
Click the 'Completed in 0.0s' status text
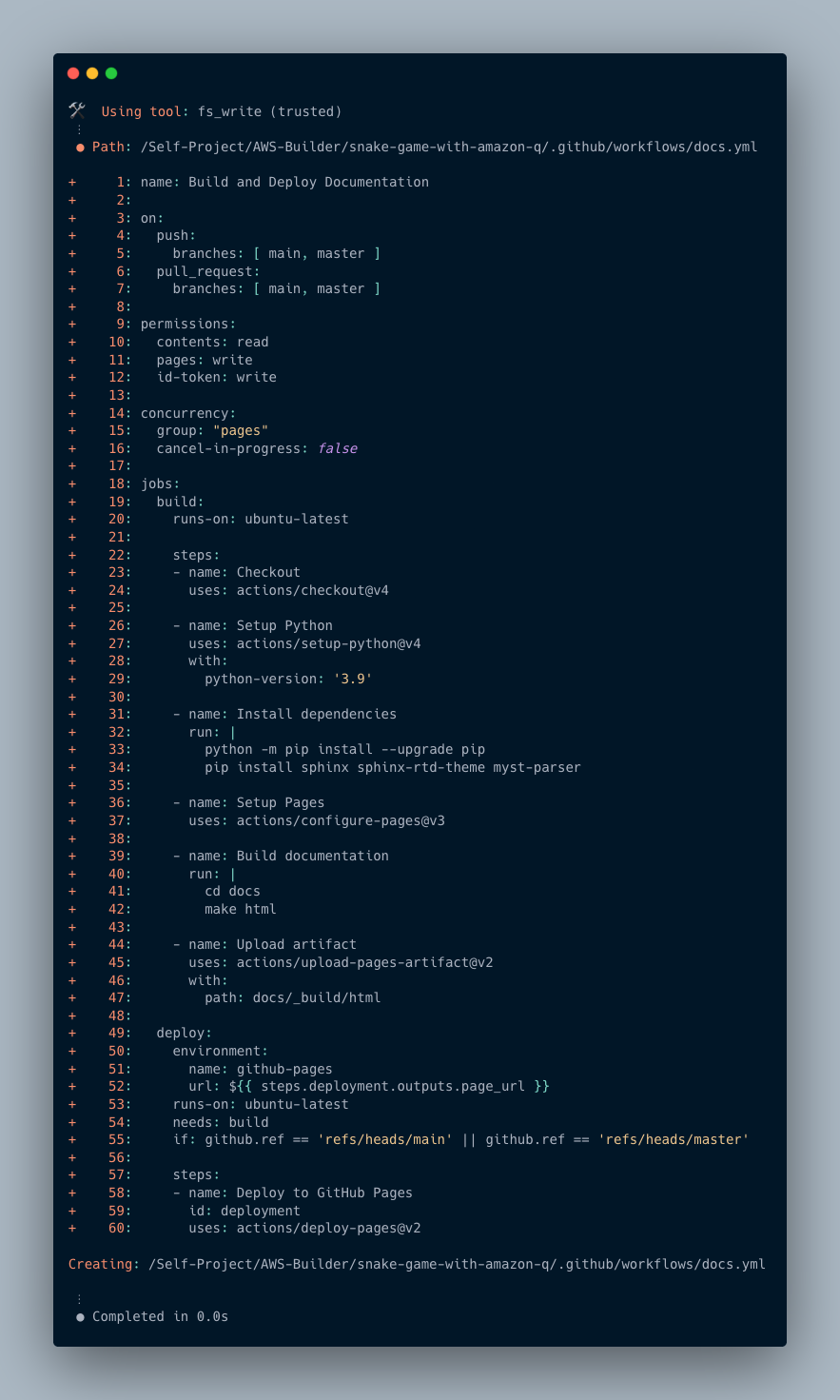click(x=160, y=1316)
